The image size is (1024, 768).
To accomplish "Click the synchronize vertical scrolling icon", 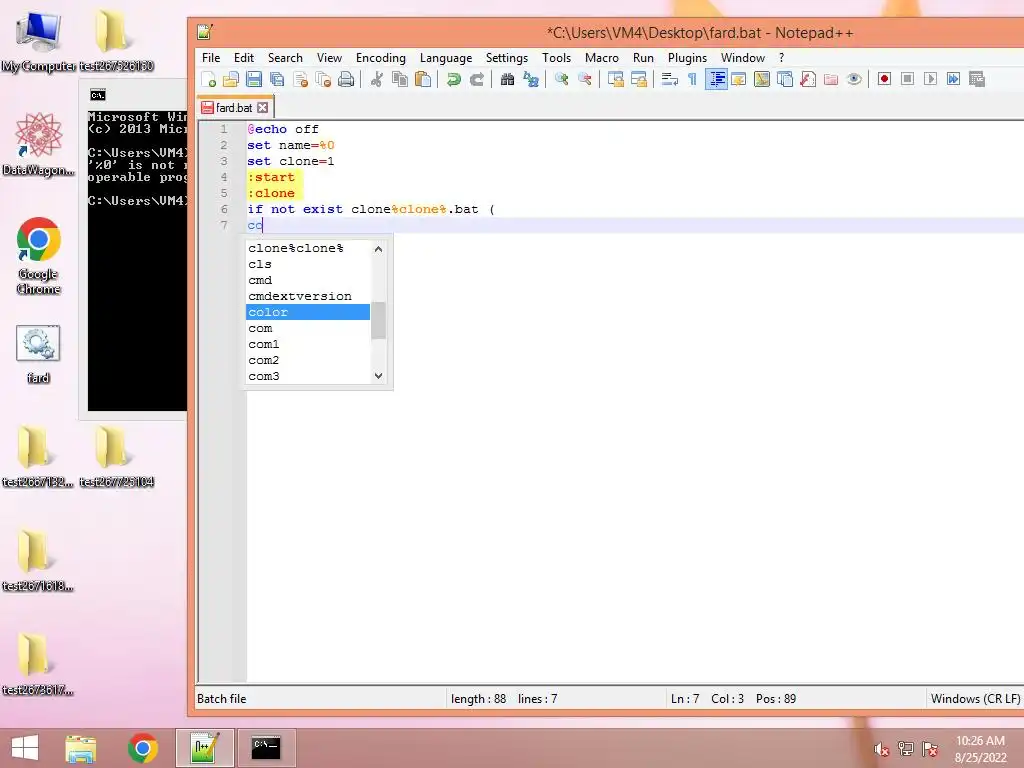I will pyautogui.click(x=615, y=80).
